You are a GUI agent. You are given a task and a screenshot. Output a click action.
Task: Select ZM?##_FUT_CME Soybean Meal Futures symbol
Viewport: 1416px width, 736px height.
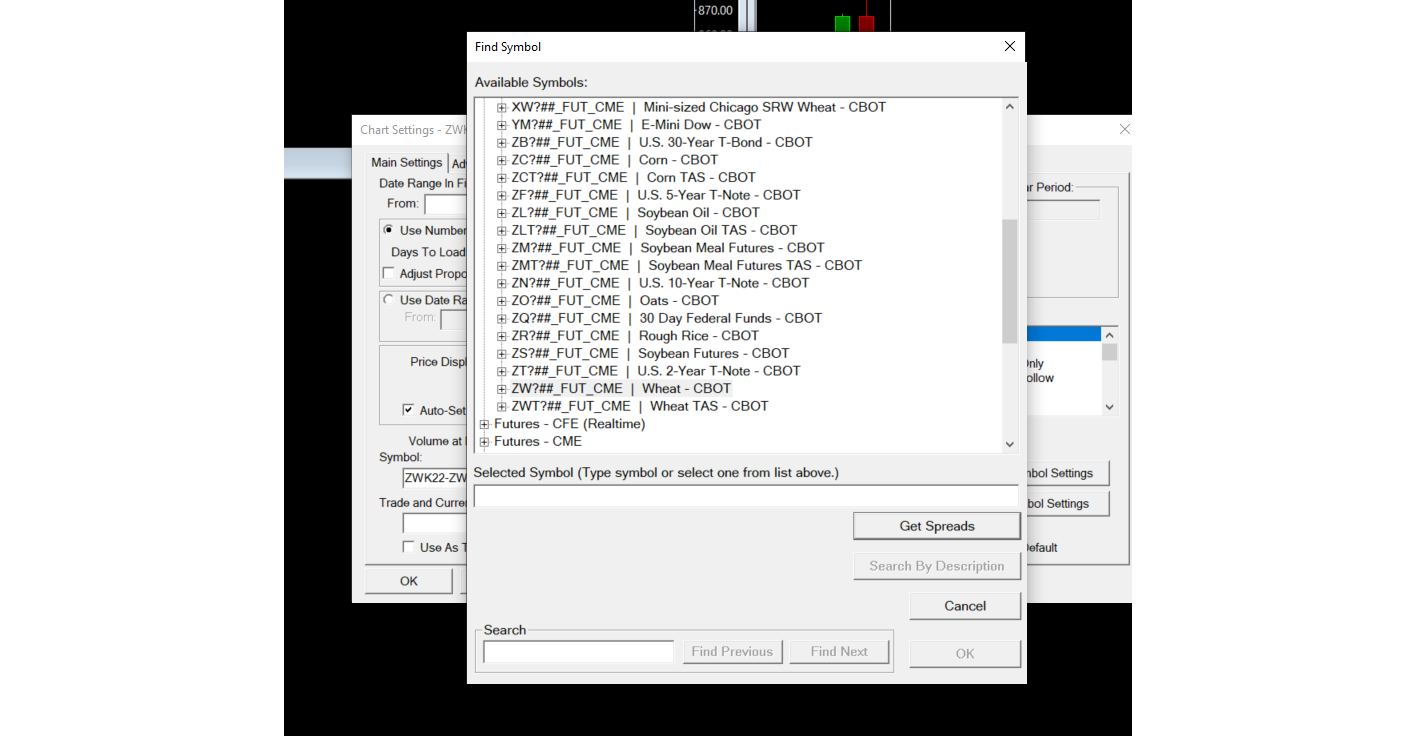(667, 248)
